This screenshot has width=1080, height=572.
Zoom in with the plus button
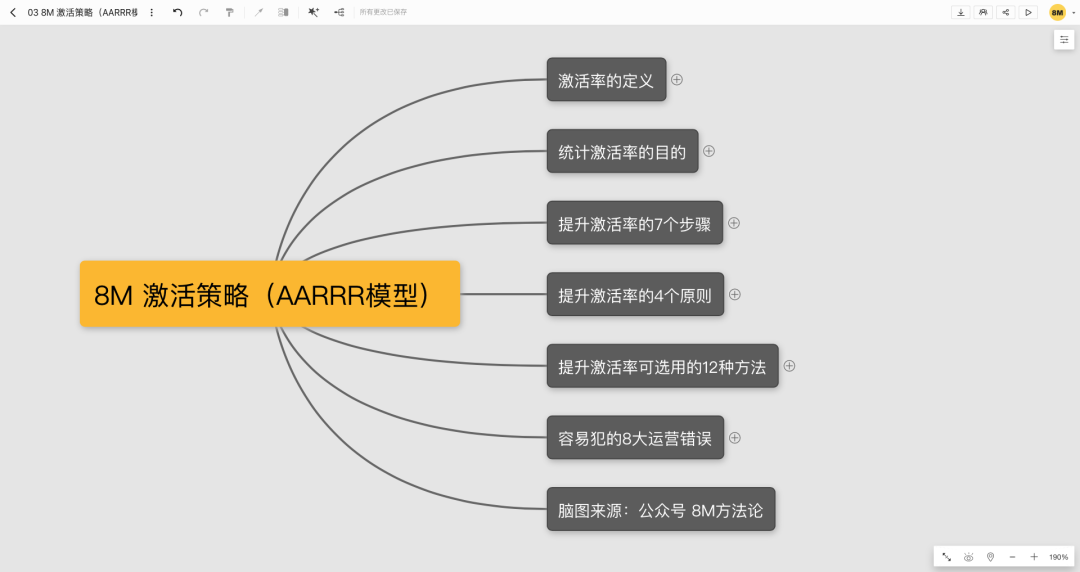point(1034,557)
